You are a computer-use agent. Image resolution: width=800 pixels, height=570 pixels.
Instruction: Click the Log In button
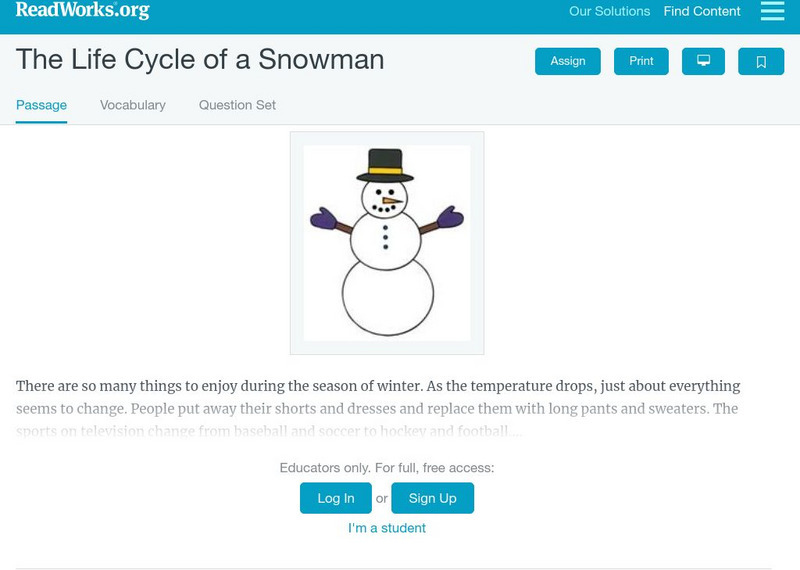pos(336,498)
